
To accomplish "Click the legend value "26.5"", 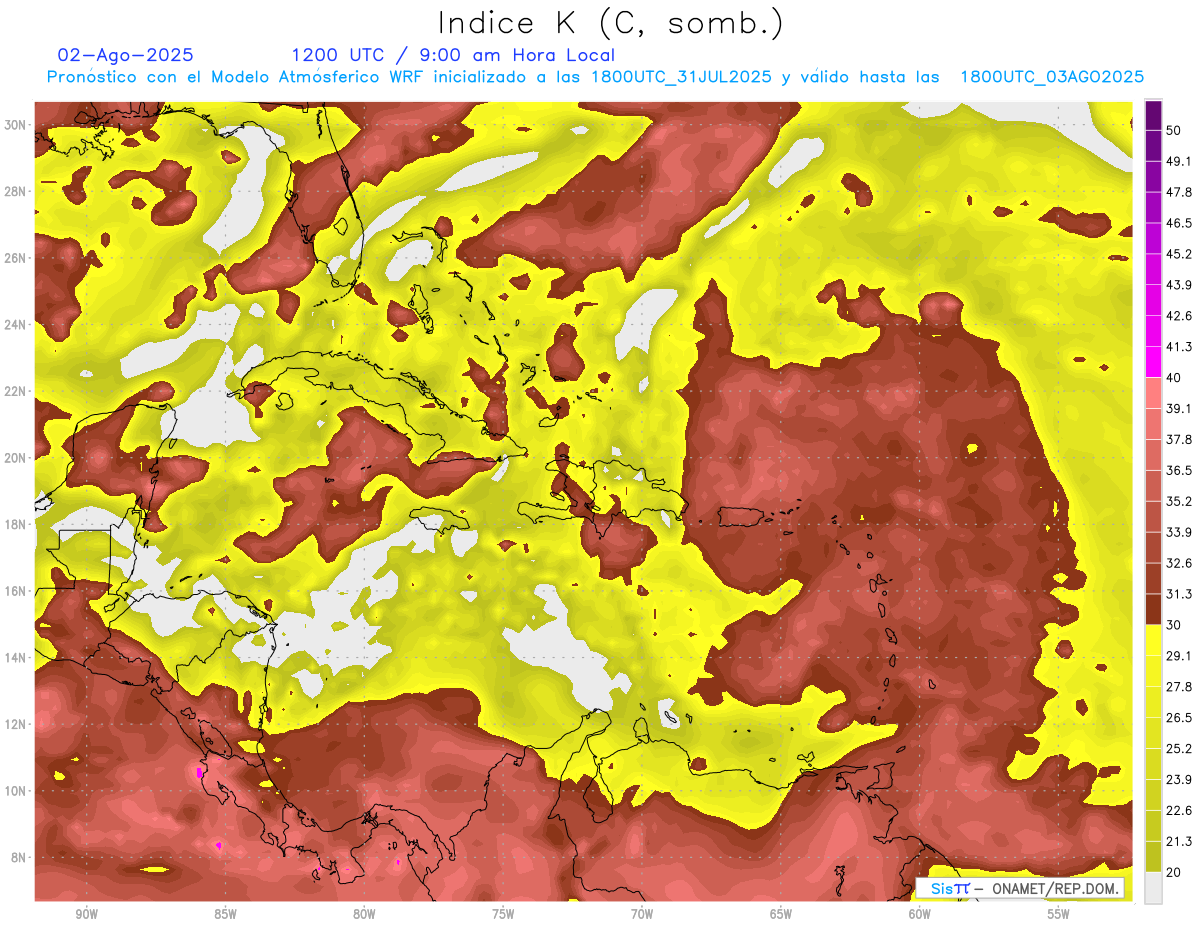I will (1179, 717).
